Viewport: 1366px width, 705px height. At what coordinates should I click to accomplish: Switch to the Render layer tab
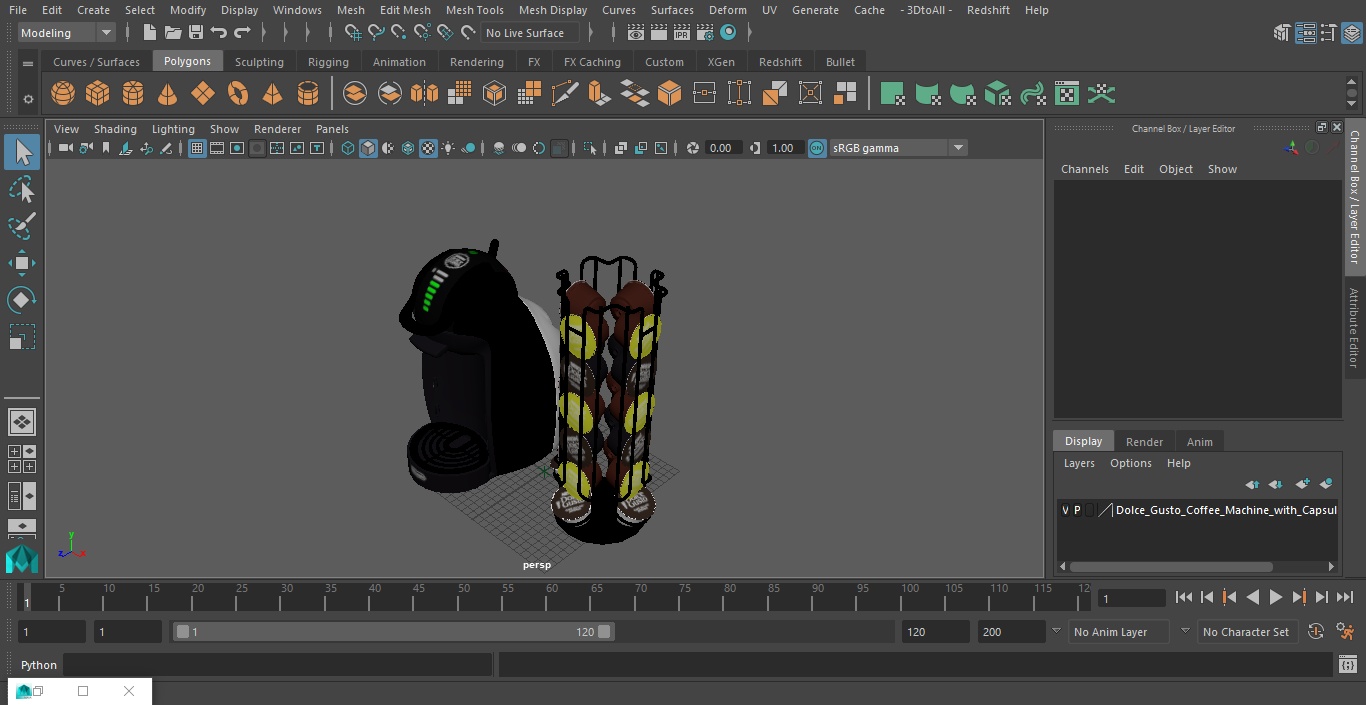(x=1144, y=442)
